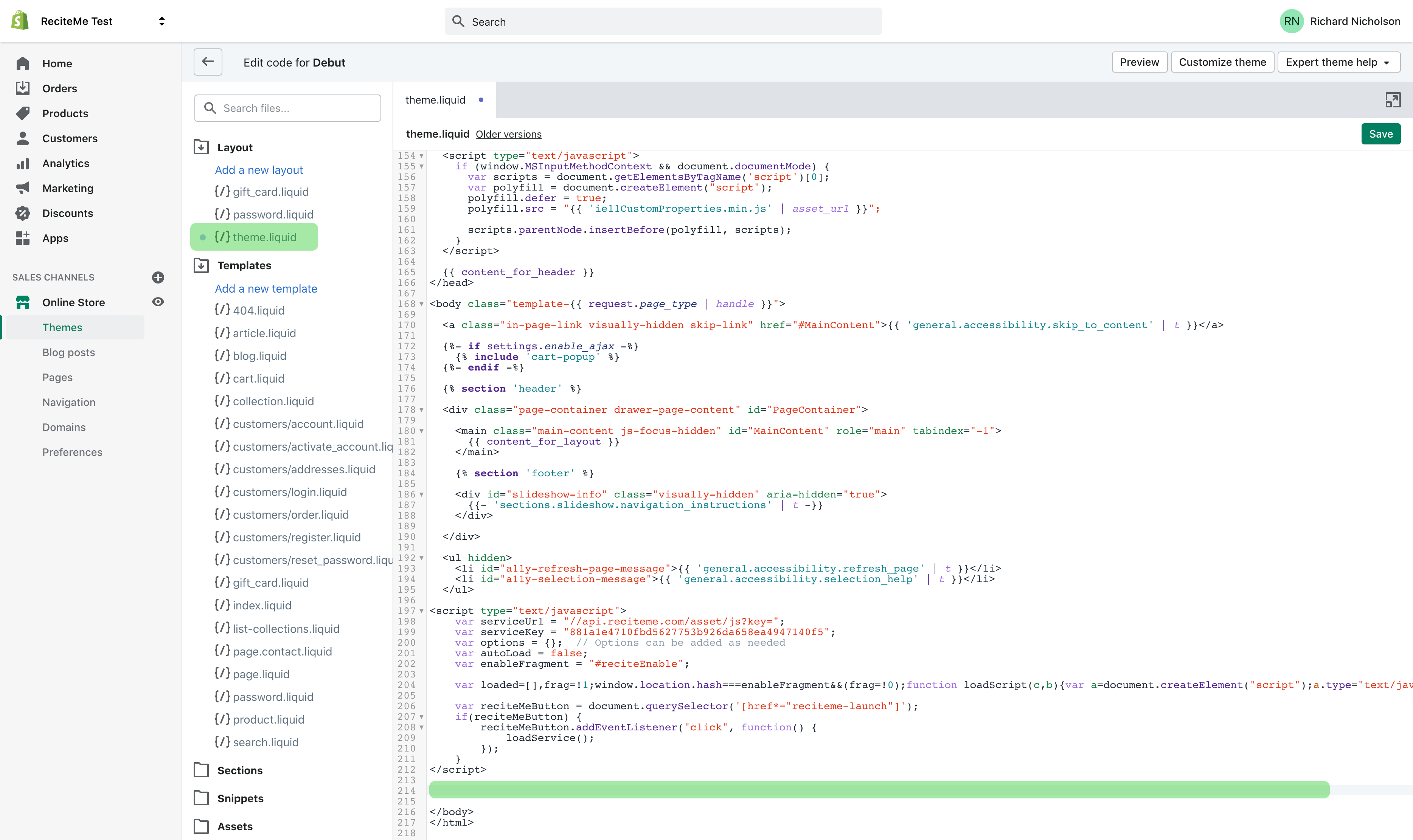The width and height of the screenshot is (1413, 840).
Task: View online store via eye icon
Action: click(158, 302)
